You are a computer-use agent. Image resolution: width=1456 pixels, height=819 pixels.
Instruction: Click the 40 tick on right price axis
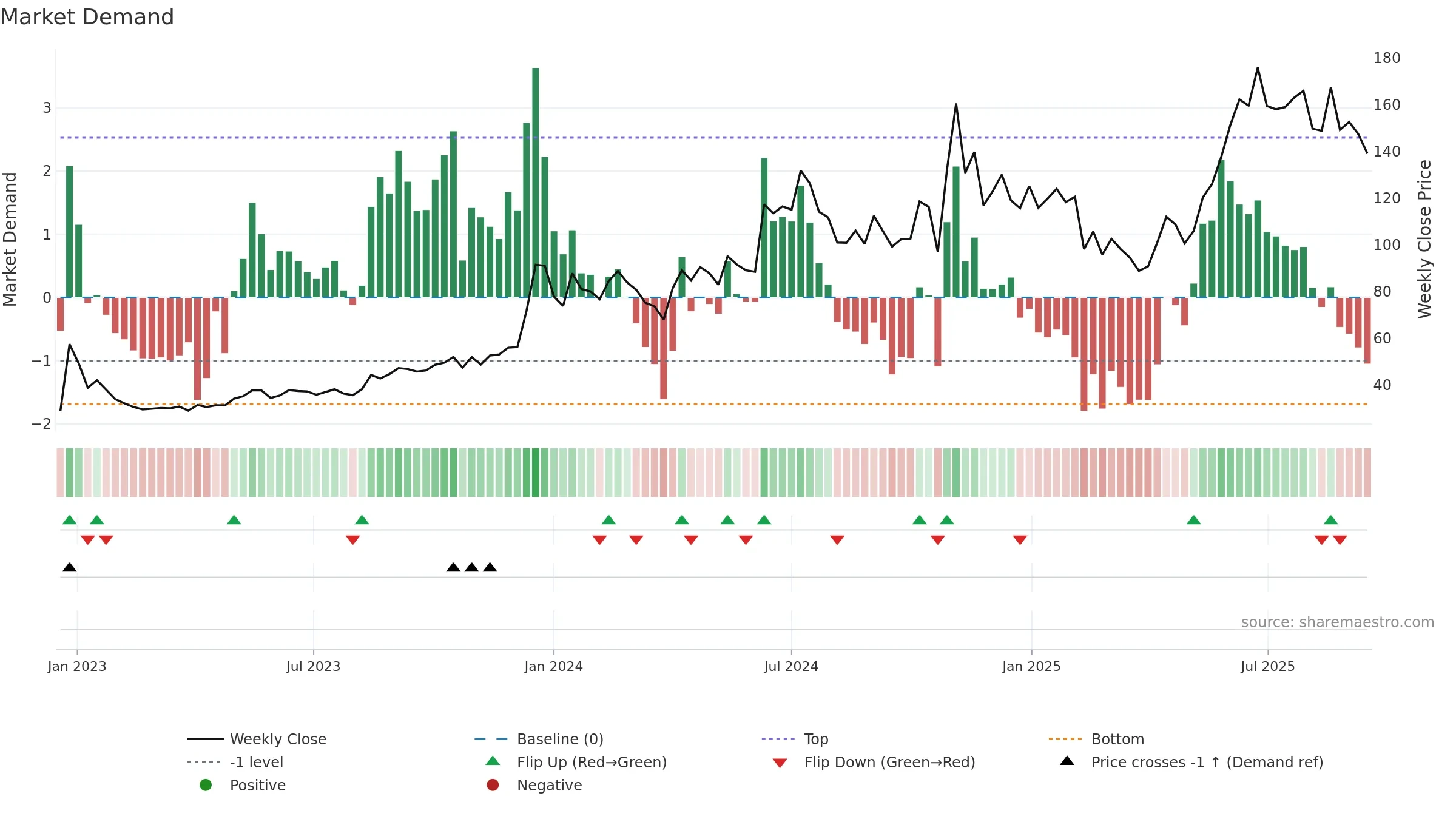[1383, 385]
